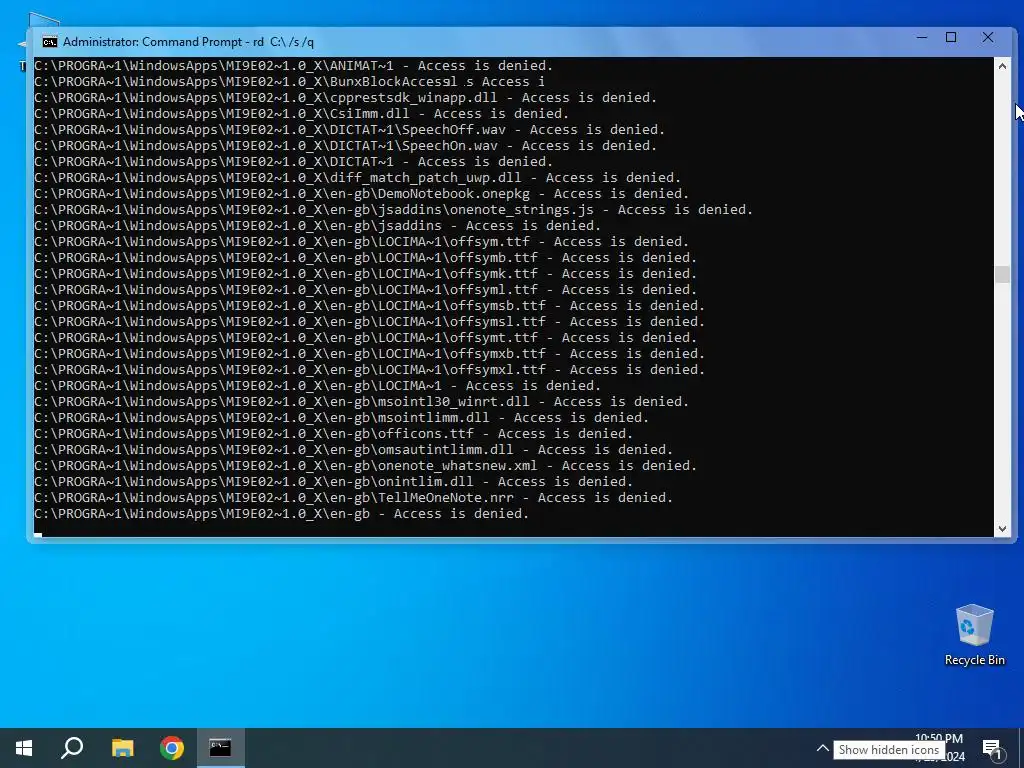This screenshot has height=768, width=1024.
Task: Click the diff_match_patch_uwp.dll line
Action: 357,178
